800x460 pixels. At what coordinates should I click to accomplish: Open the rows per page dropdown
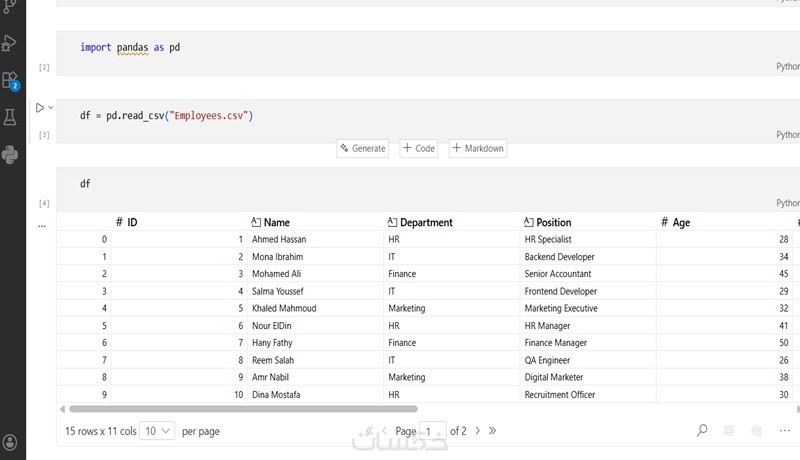(157, 431)
